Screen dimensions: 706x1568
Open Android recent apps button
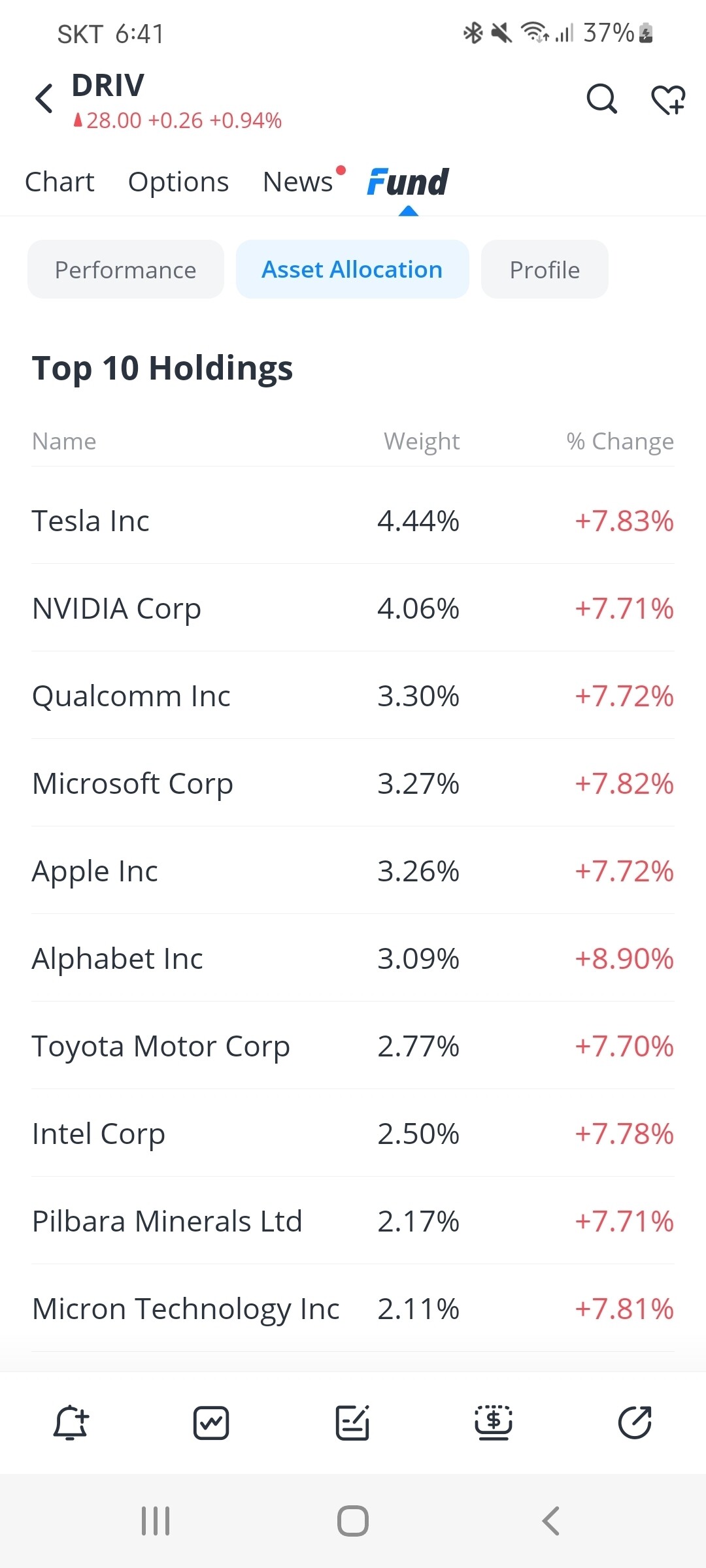tap(156, 1521)
